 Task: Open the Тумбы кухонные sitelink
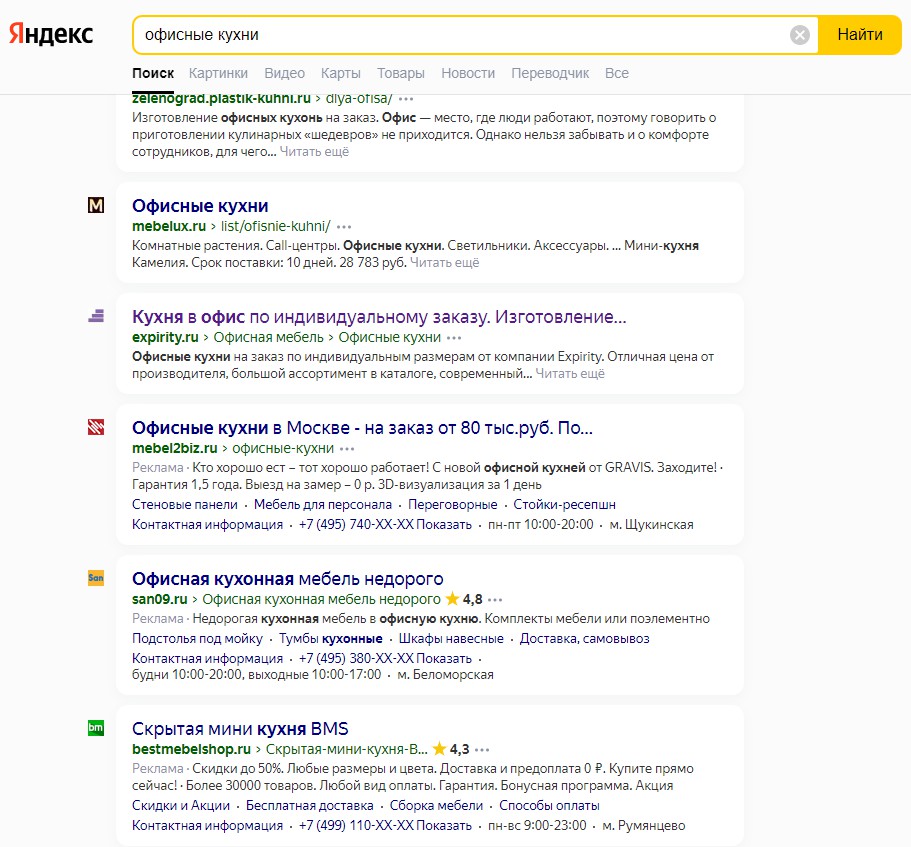331,638
